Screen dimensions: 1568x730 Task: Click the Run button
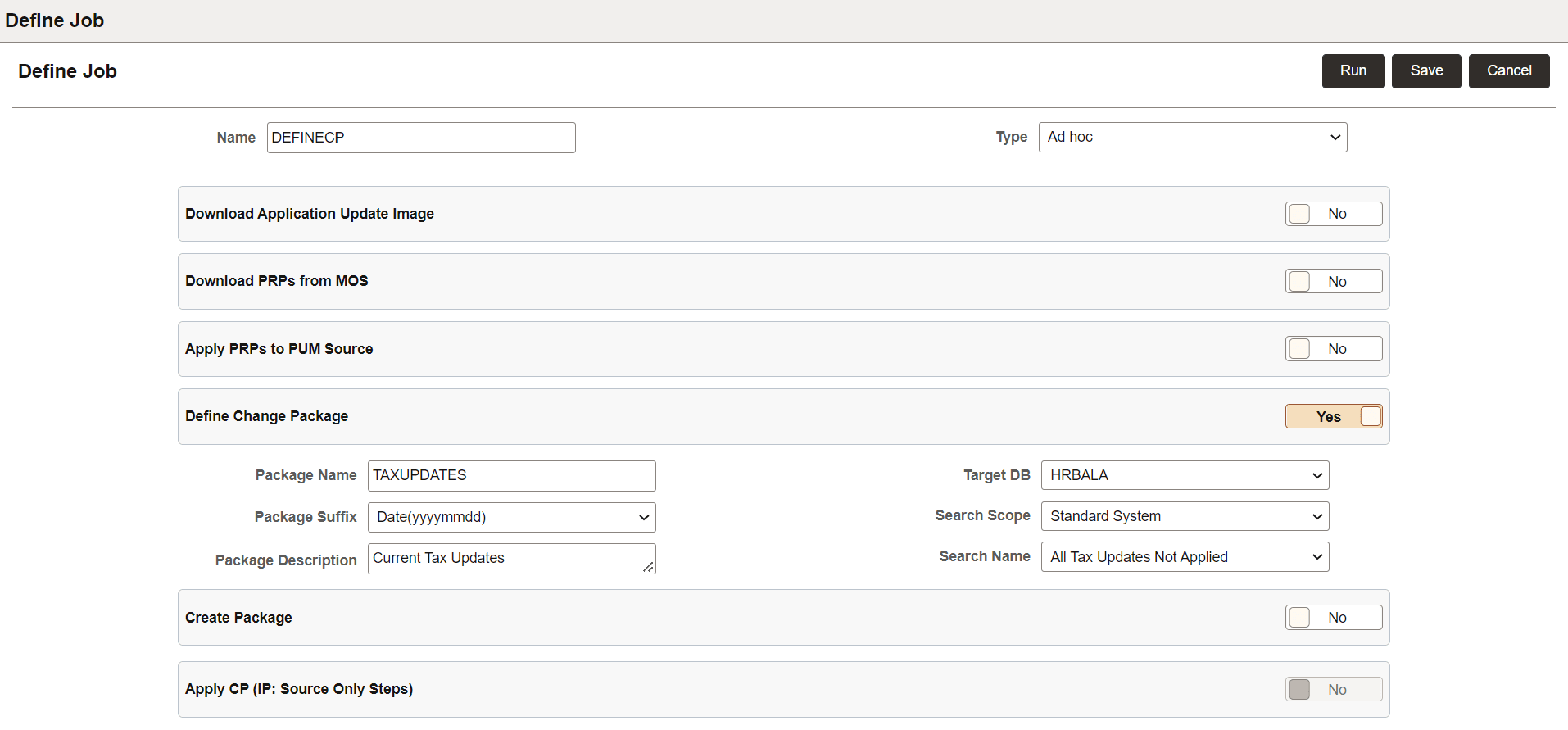[1353, 71]
